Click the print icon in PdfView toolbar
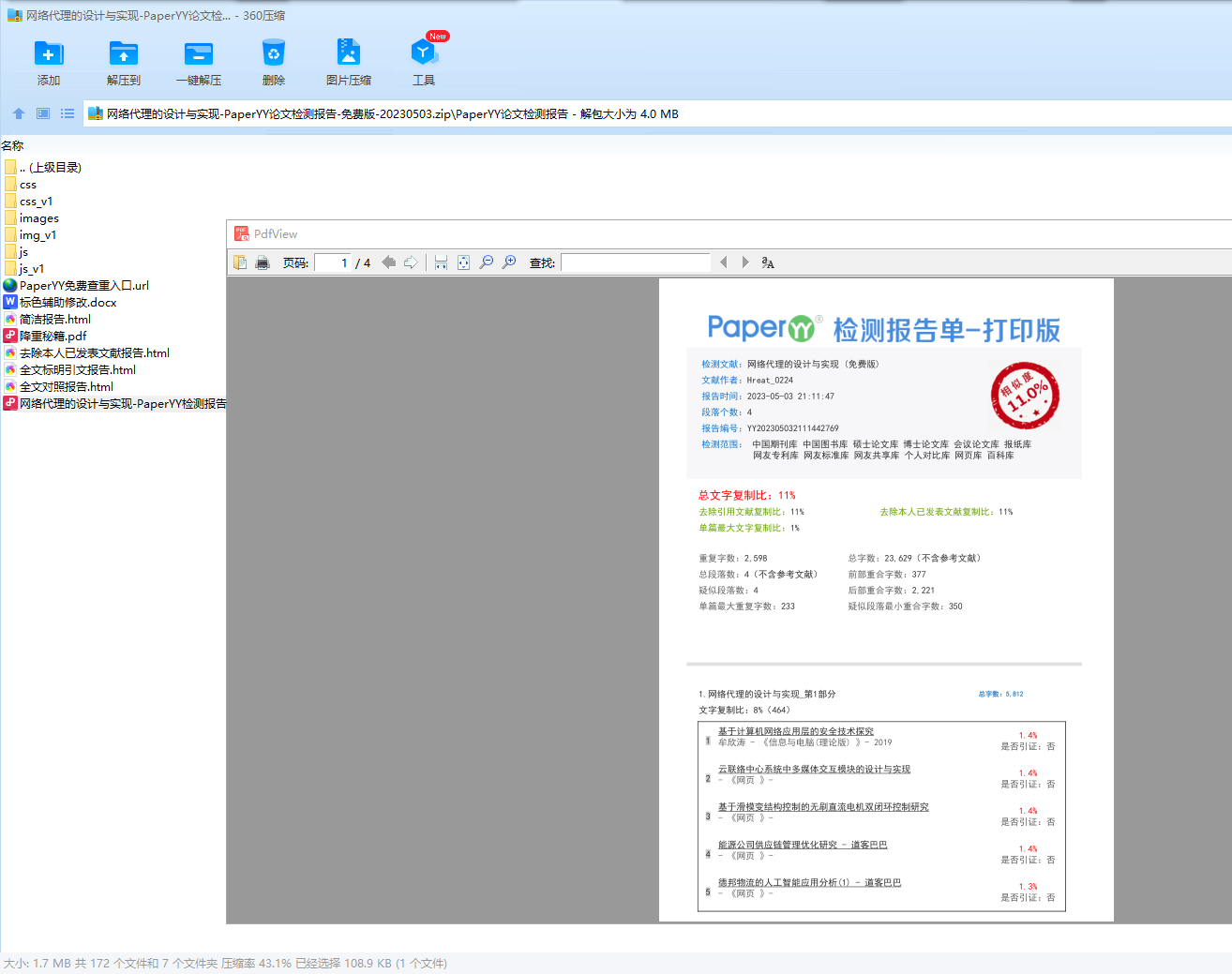This screenshot has width=1232, height=974. pyautogui.click(x=263, y=262)
